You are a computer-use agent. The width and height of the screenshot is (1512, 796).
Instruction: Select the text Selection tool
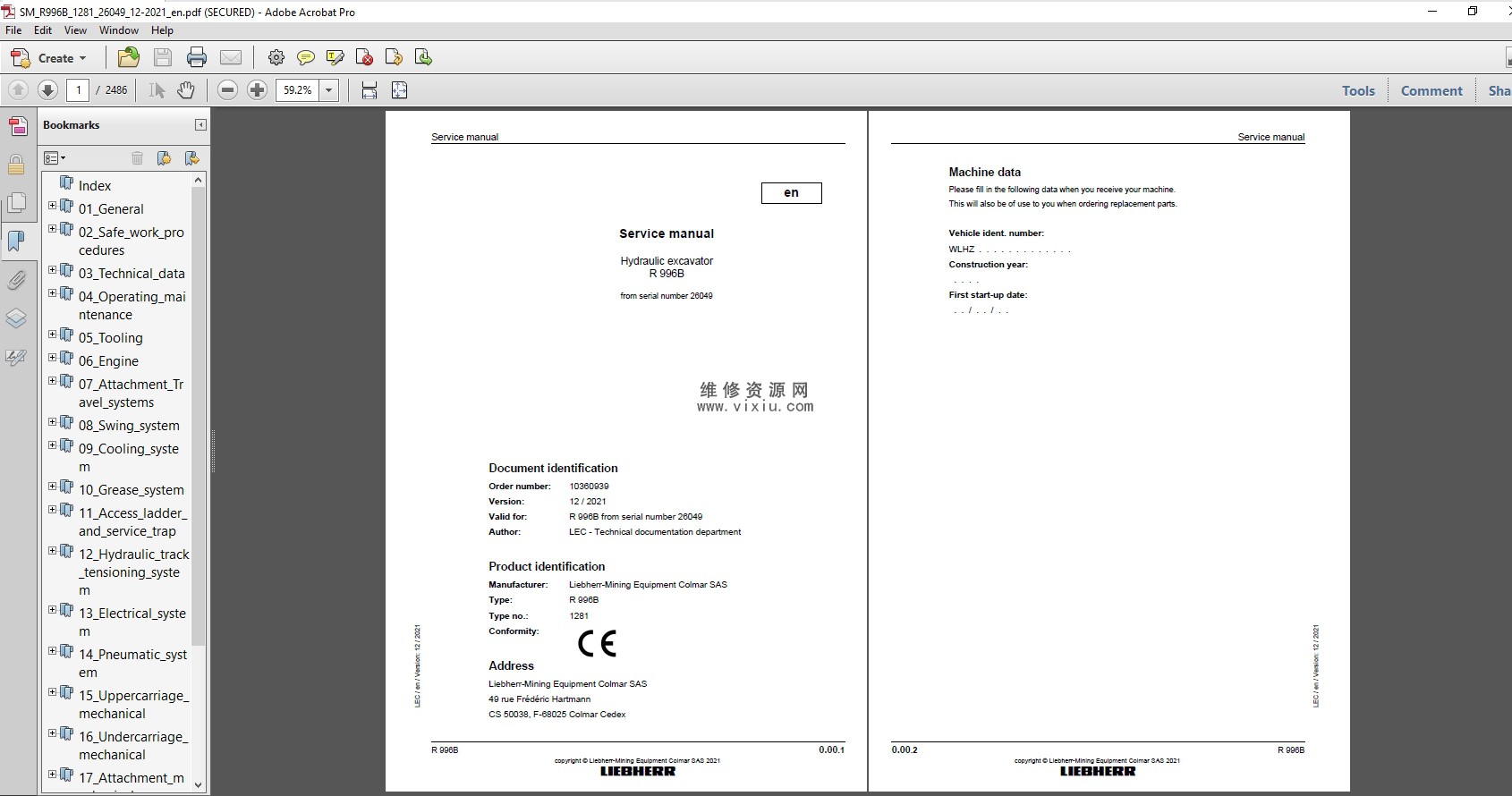157,90
